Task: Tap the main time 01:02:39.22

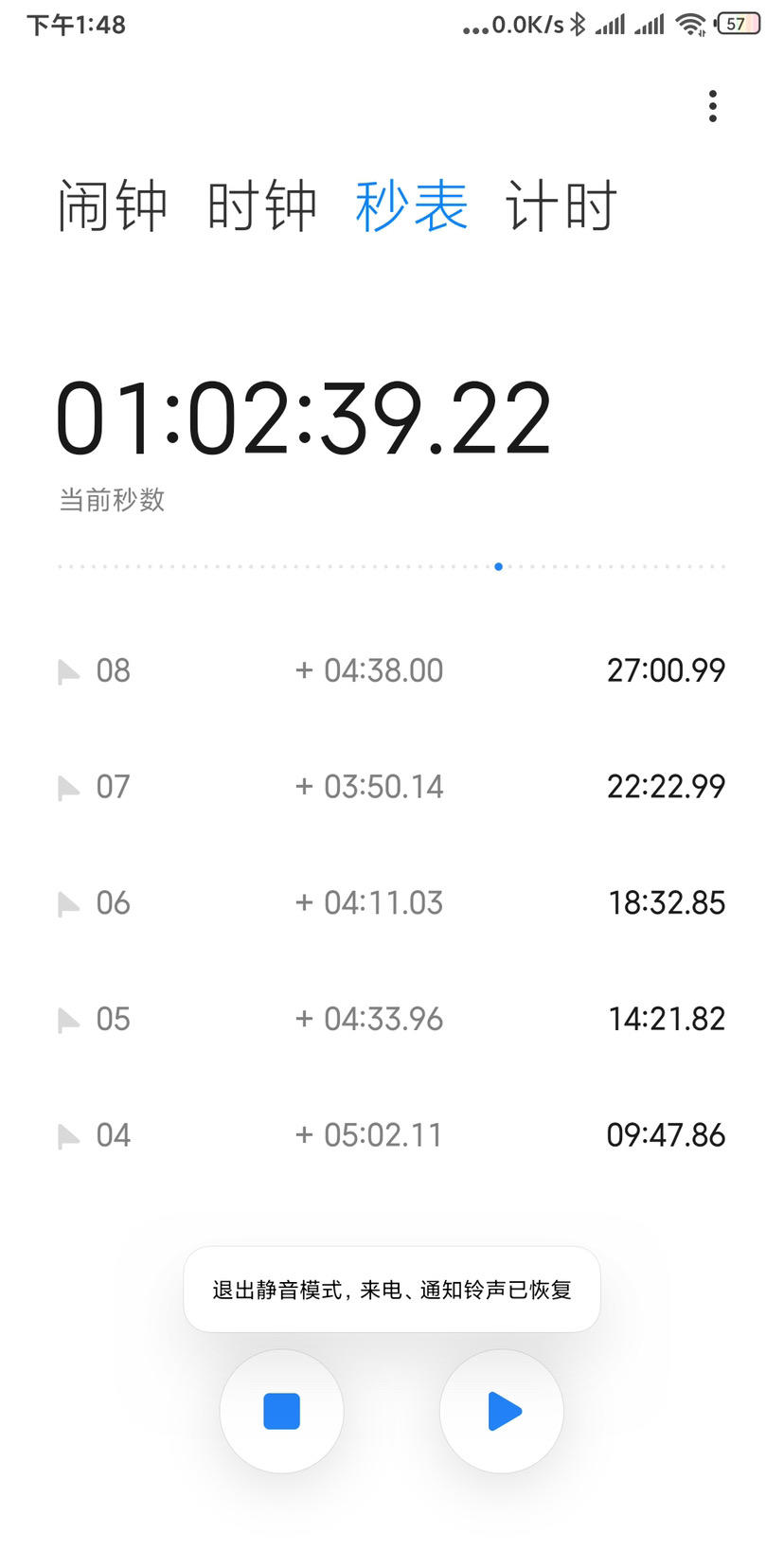Action: point(304,419)
